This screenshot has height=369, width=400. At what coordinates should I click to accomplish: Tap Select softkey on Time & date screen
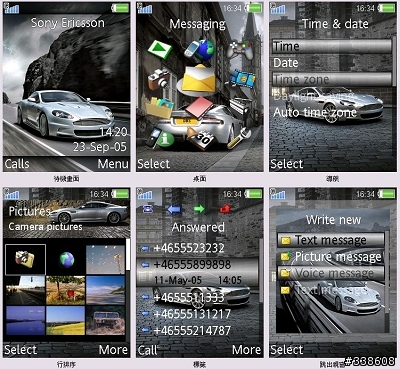pos(287,164)
